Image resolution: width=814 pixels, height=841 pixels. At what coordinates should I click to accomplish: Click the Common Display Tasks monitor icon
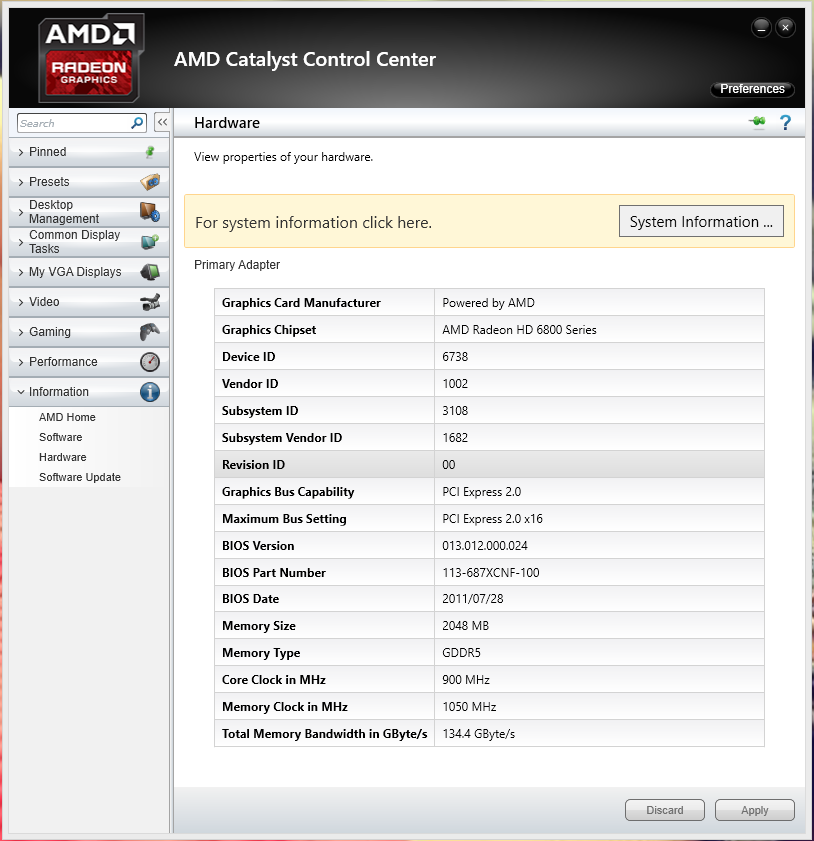(x=150, y=242)
